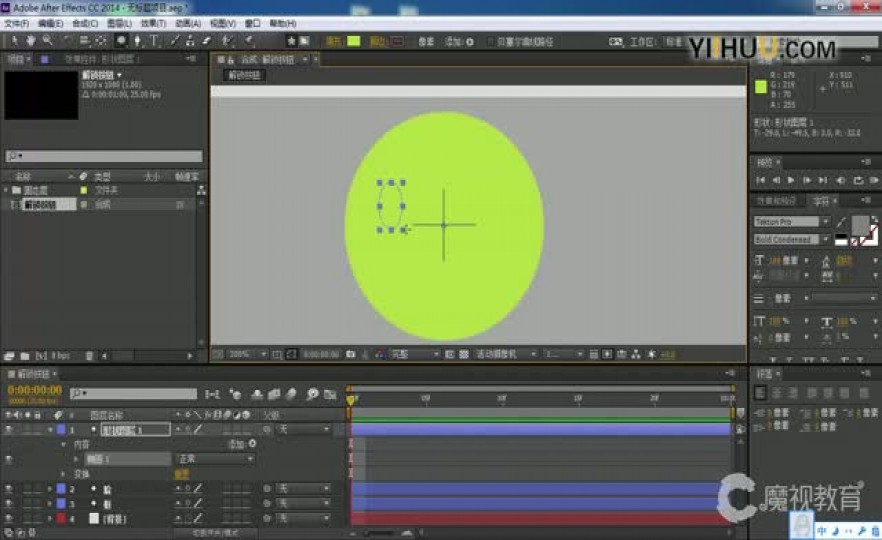
Task: Click the Stroke color swatch in toolbar
Action: tap(397, 41)
